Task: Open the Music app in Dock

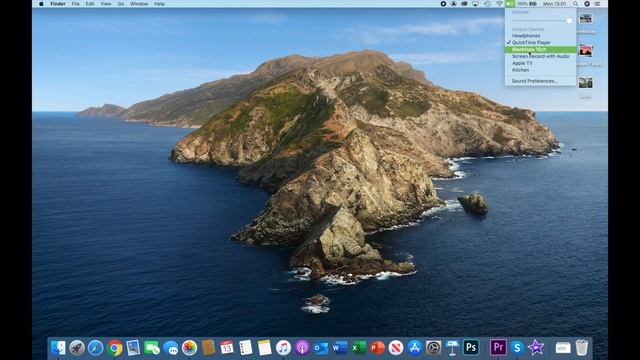Action: [x=283, y=348]
